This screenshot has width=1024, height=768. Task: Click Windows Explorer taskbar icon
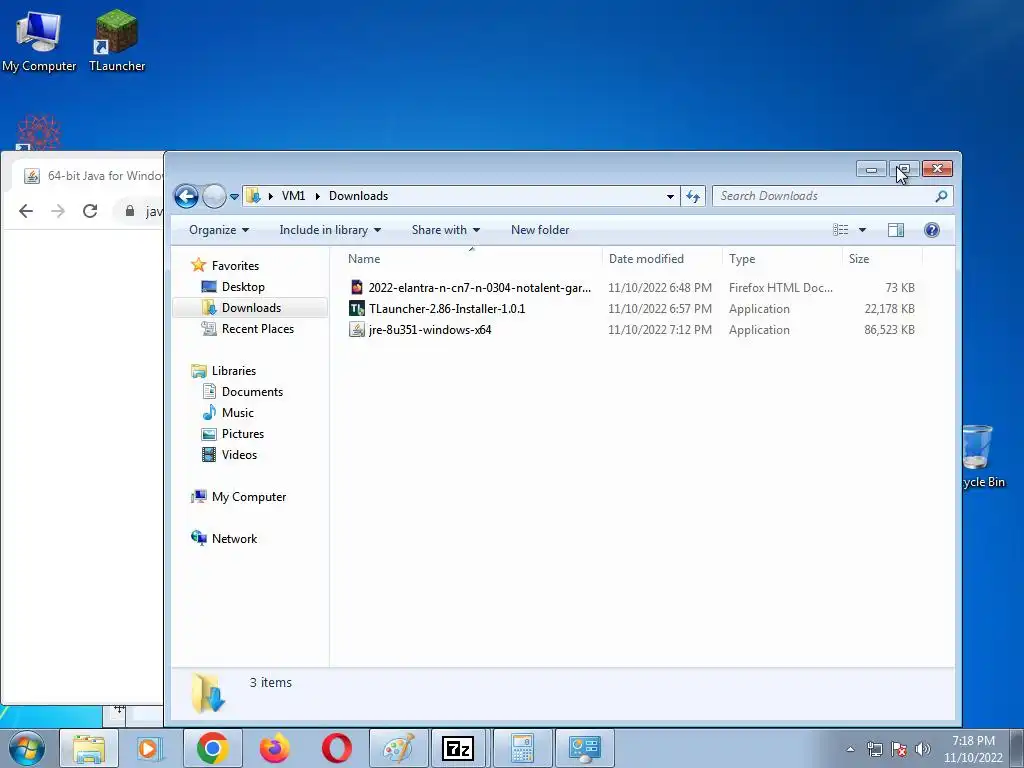(88, 748)
